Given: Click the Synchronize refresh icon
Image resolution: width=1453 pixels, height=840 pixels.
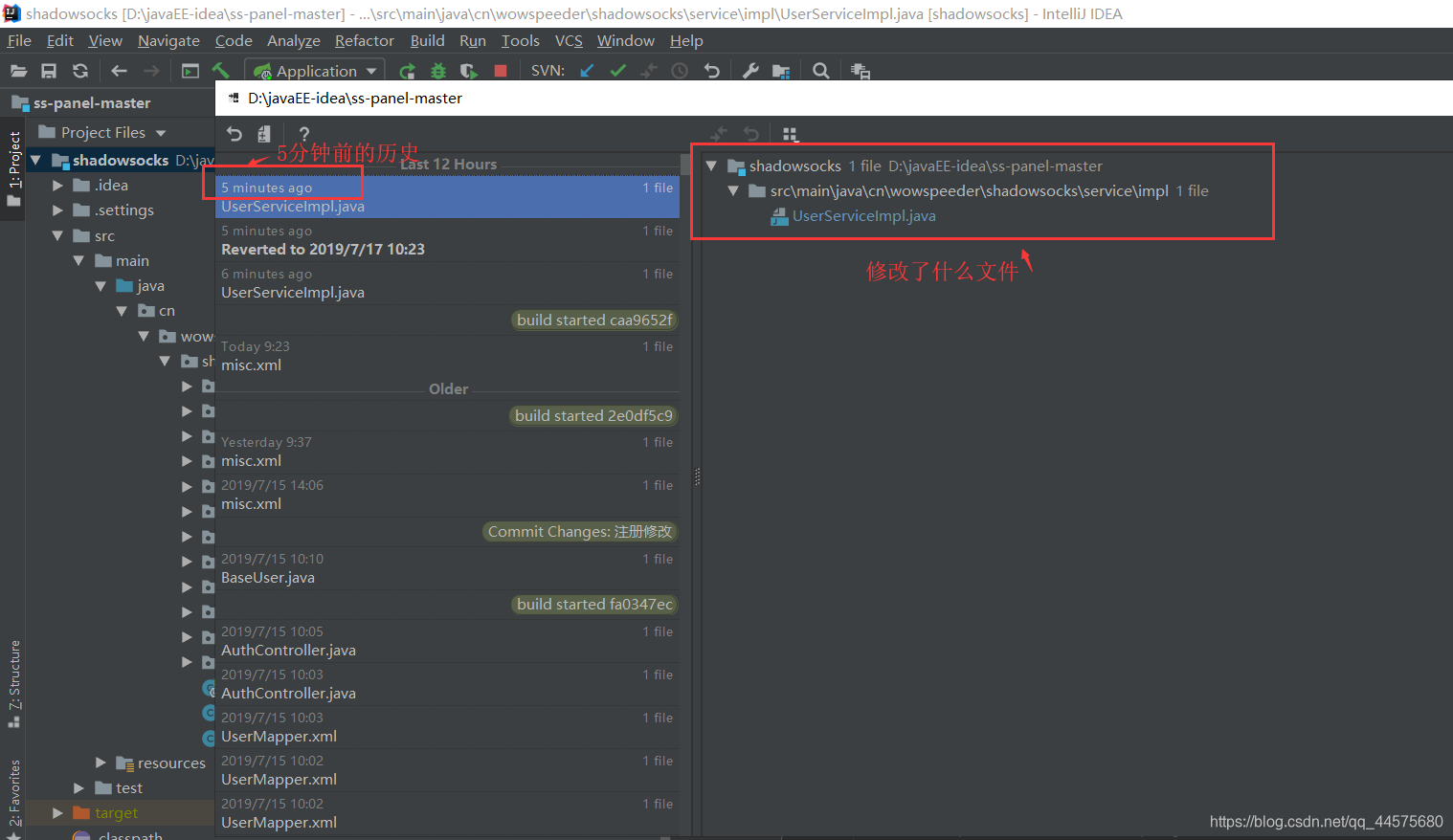Looking at the screenshot, I should 80,71.
